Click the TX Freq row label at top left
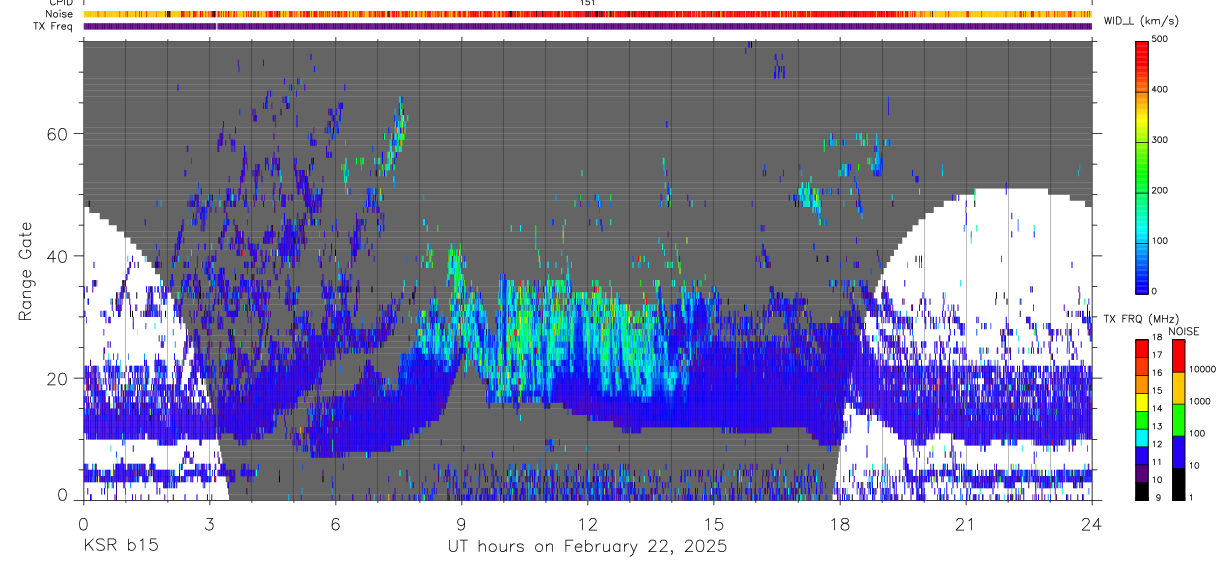 pyautogui.click(x=54, y=26)
